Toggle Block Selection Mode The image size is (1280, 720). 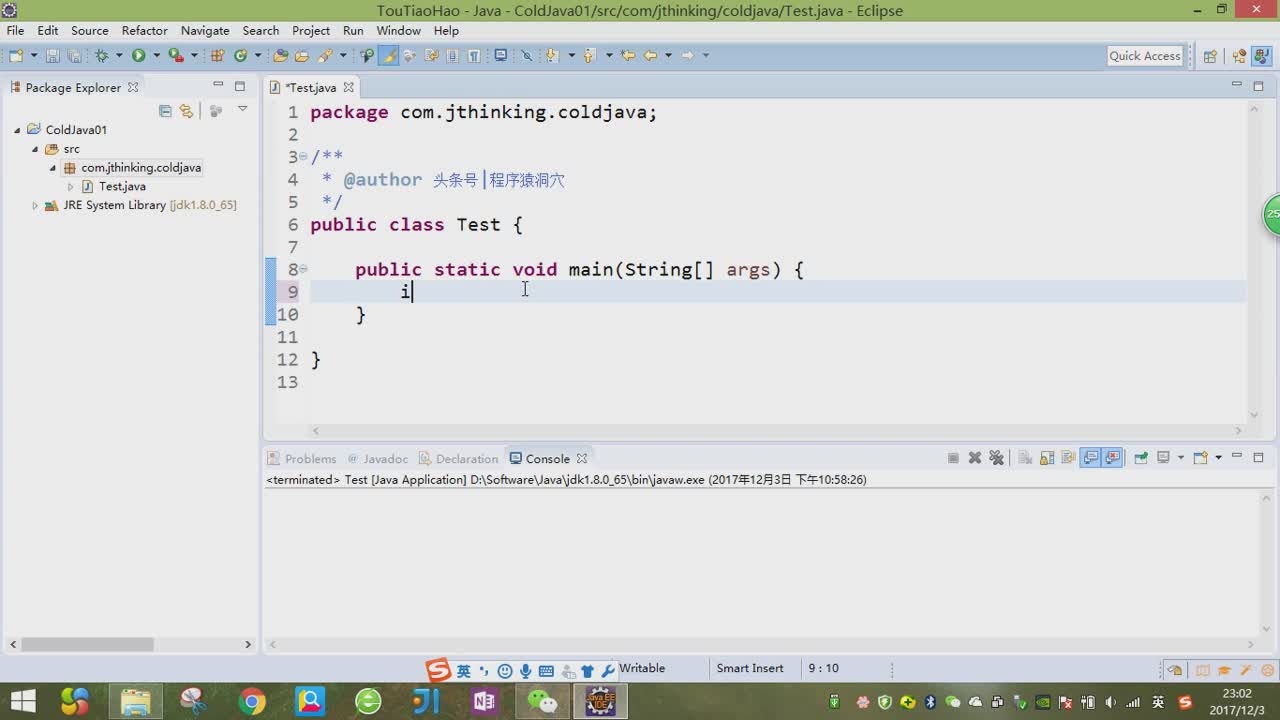coord(452,56)
